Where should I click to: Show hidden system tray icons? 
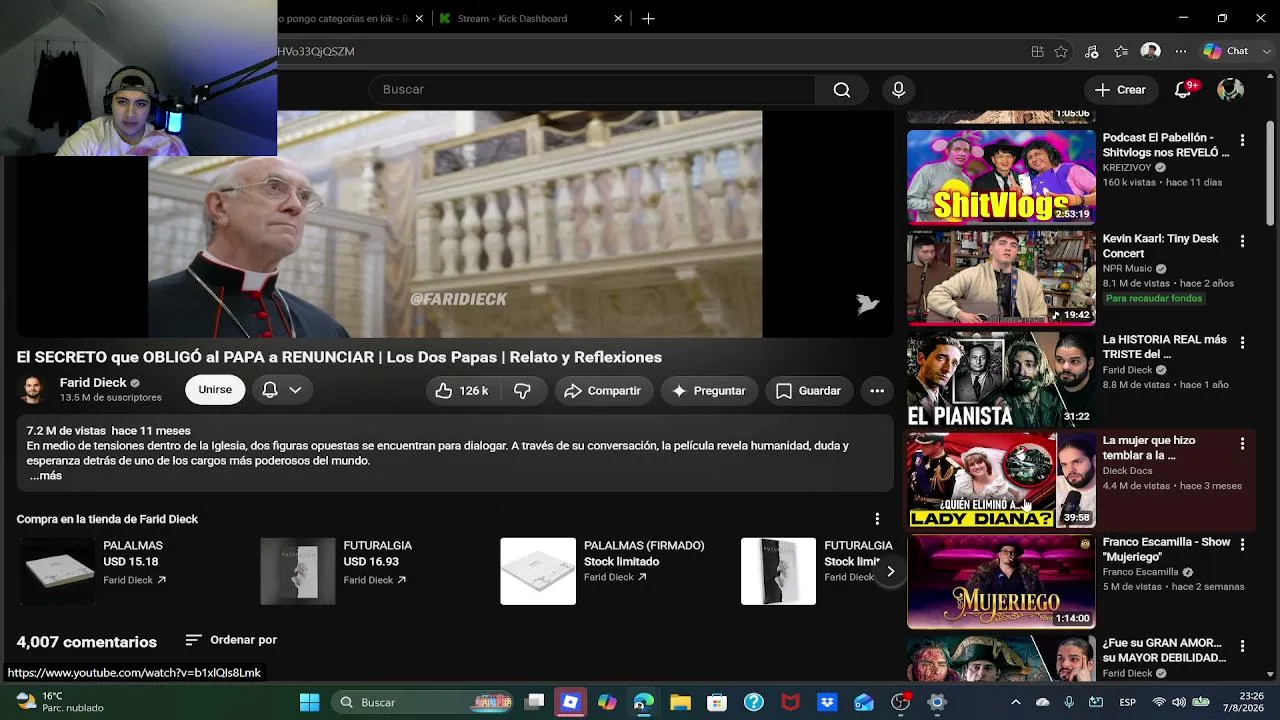1015,702
